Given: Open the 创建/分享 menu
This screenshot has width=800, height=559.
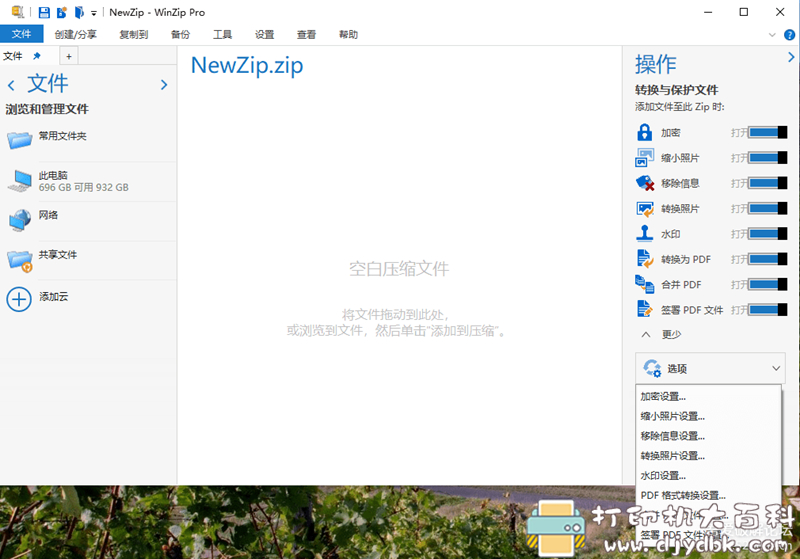Looking at the screenshot, I should 76,34.
